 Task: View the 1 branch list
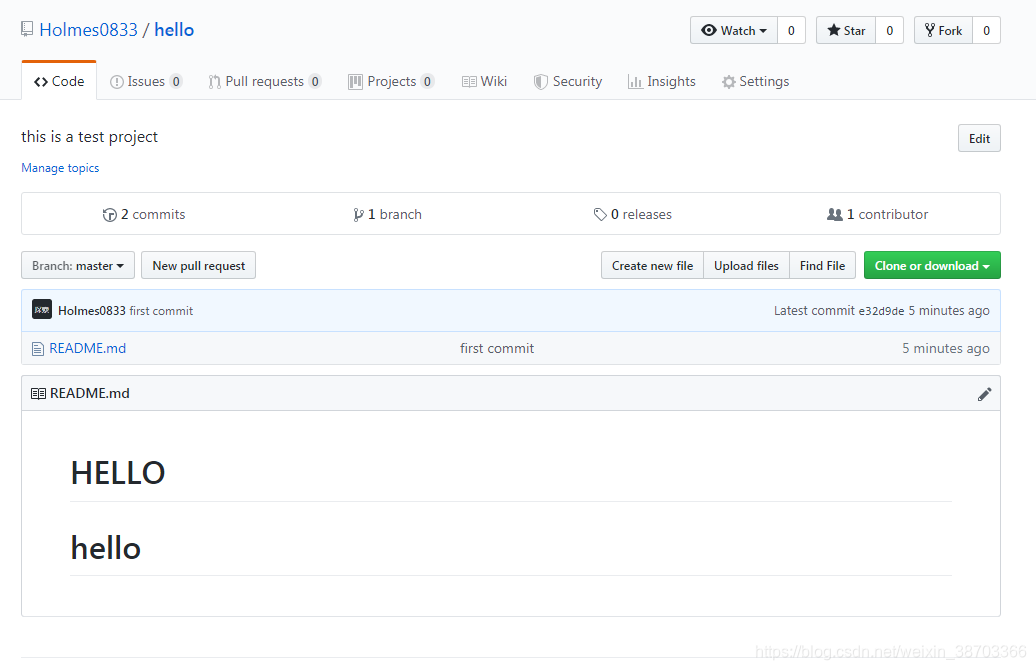[387, 214]
